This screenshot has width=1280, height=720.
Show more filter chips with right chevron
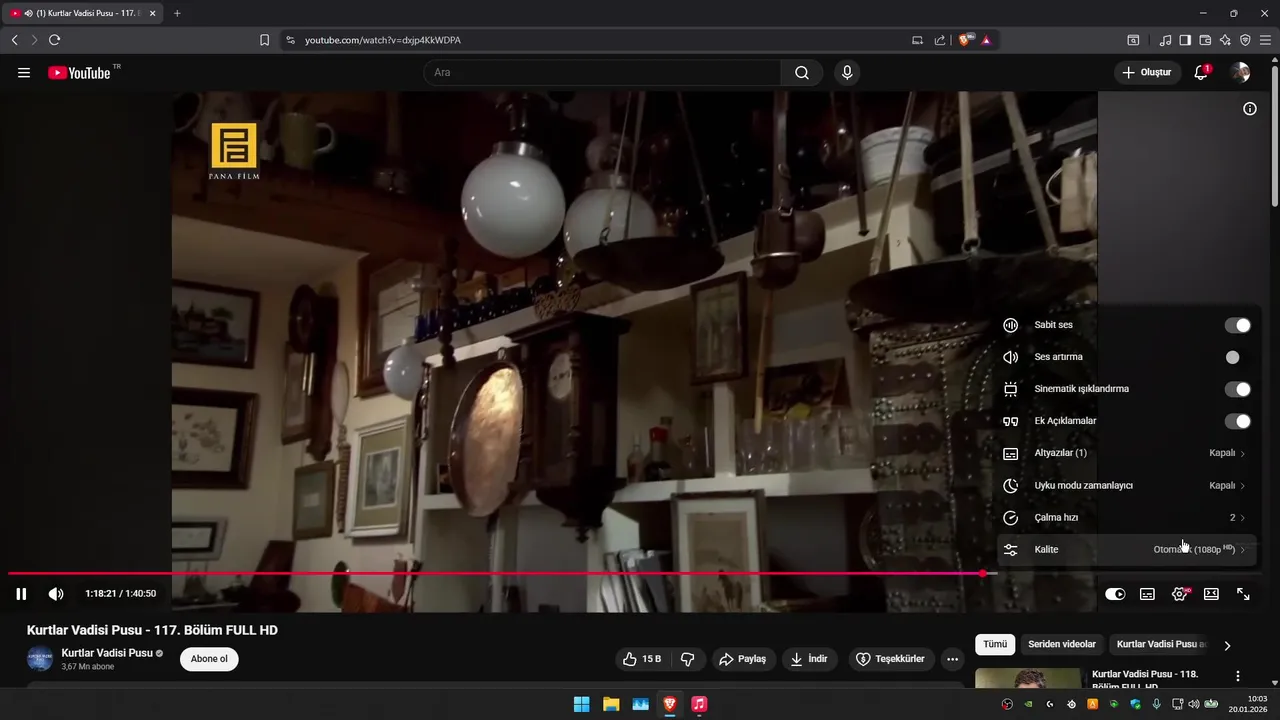(x=1227, y=645)
